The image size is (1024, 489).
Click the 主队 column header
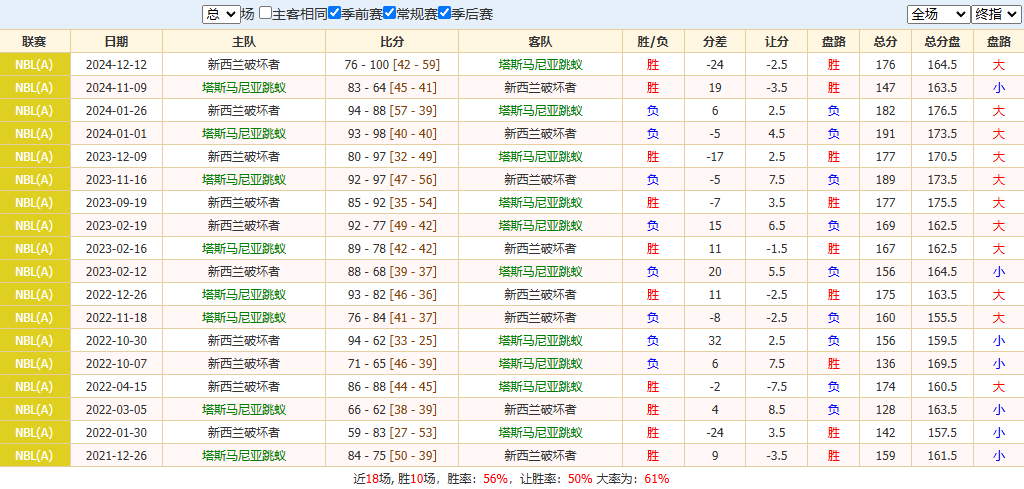[x=244, y=42]
